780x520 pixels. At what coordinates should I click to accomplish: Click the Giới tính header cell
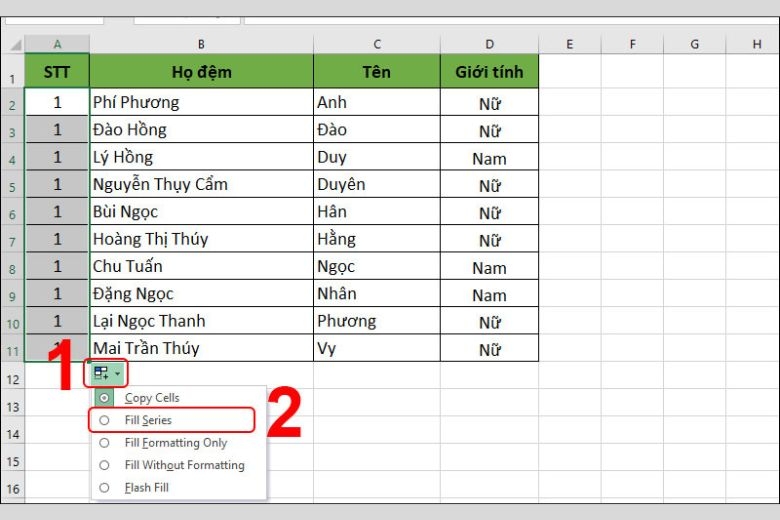pos(489,71)
